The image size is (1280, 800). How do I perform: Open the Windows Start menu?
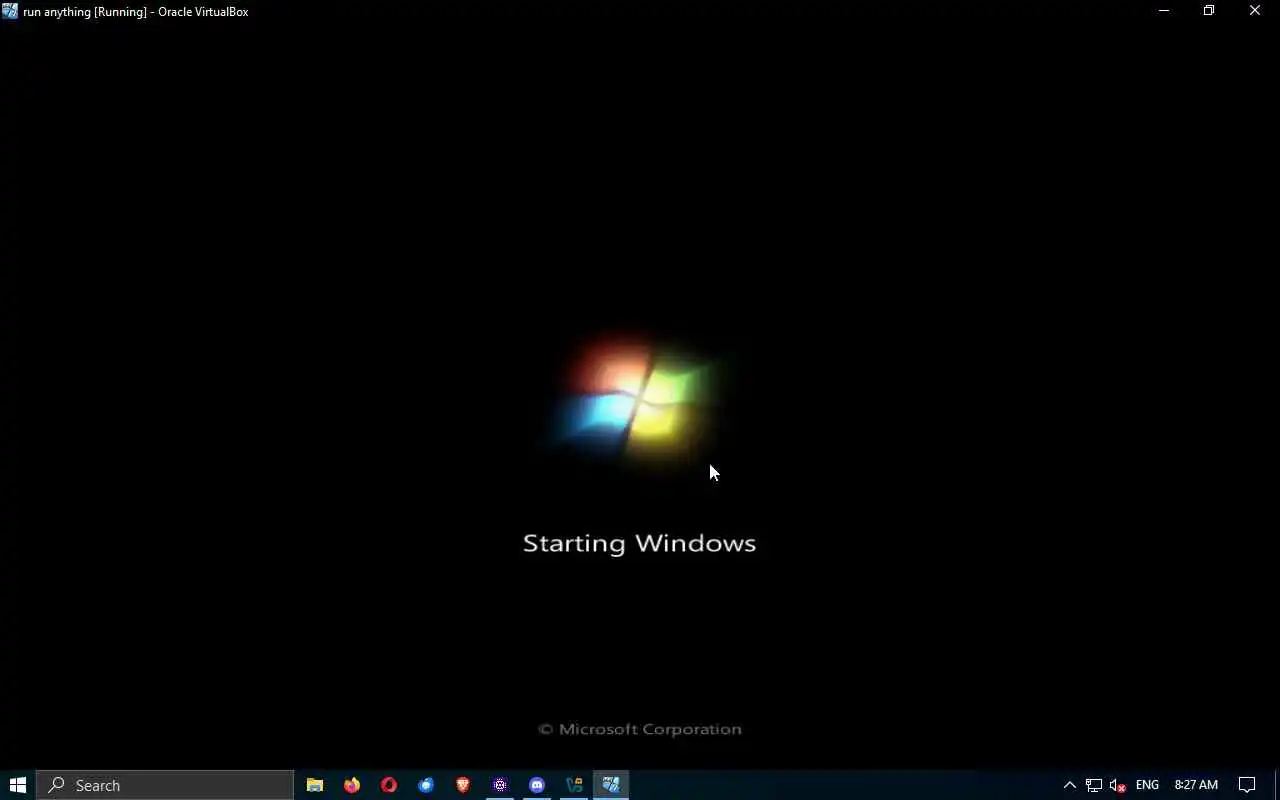click(x=17, y=785)
